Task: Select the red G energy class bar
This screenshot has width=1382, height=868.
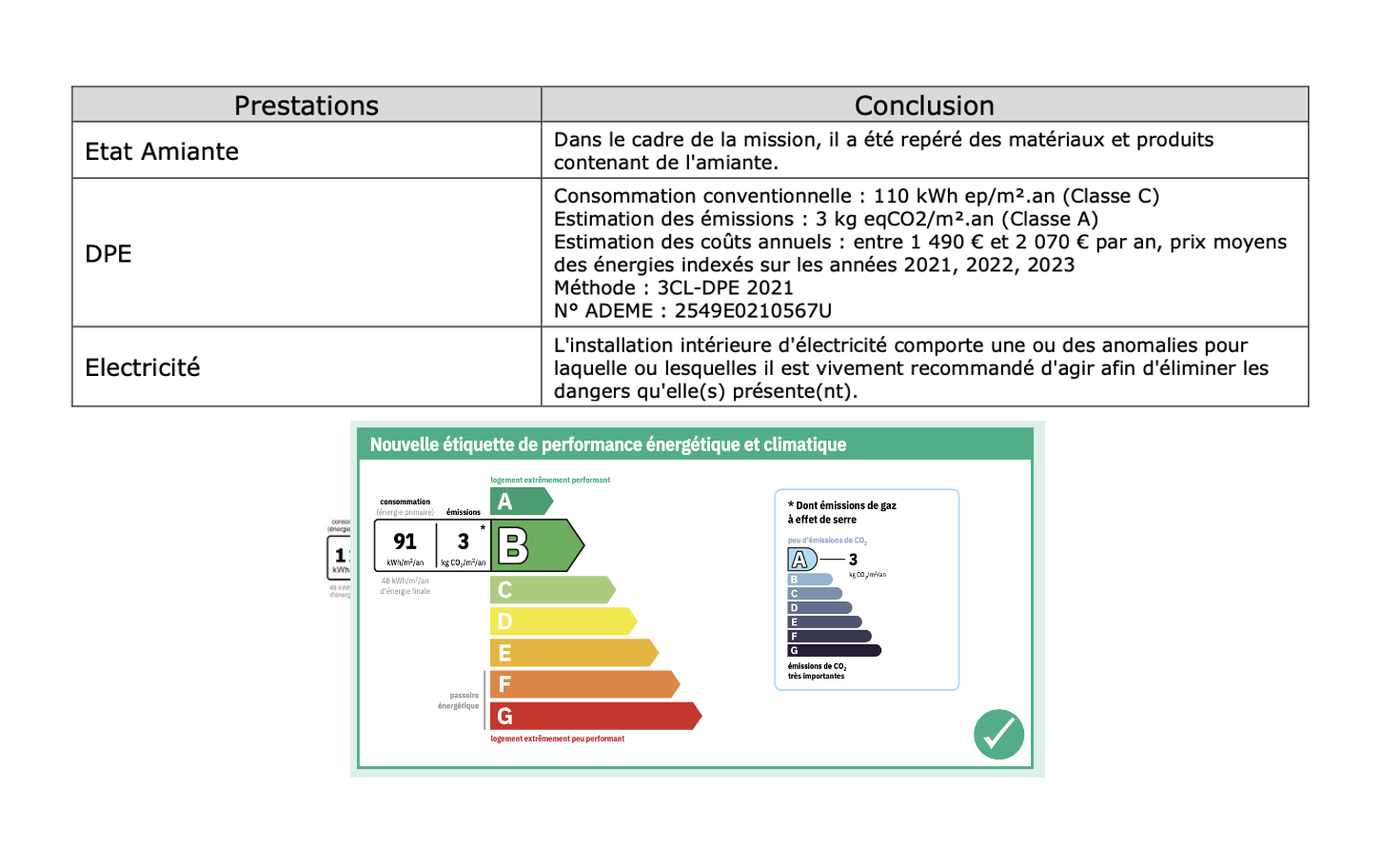Action: coord(594,716)
